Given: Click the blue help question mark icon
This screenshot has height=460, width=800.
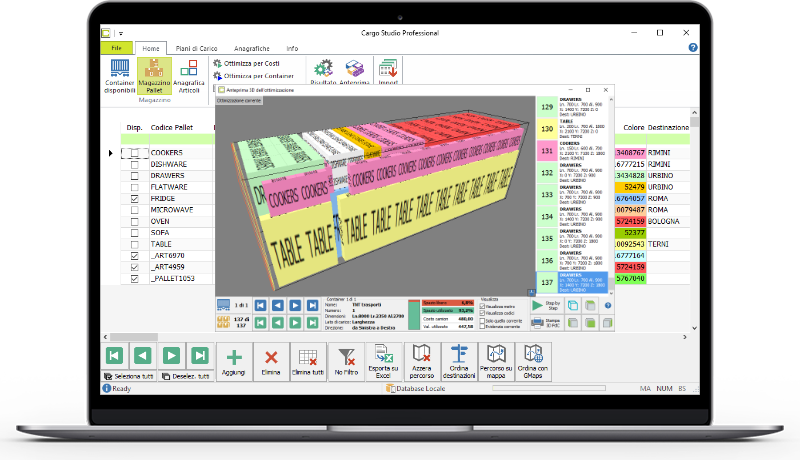Looking at the screenshot, I should (693, 47).
